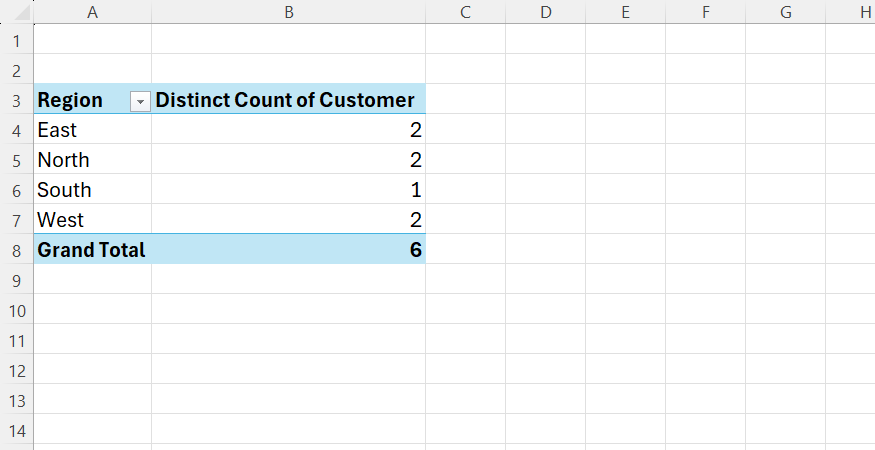Select column C header
875x450 pixels.
465,12
